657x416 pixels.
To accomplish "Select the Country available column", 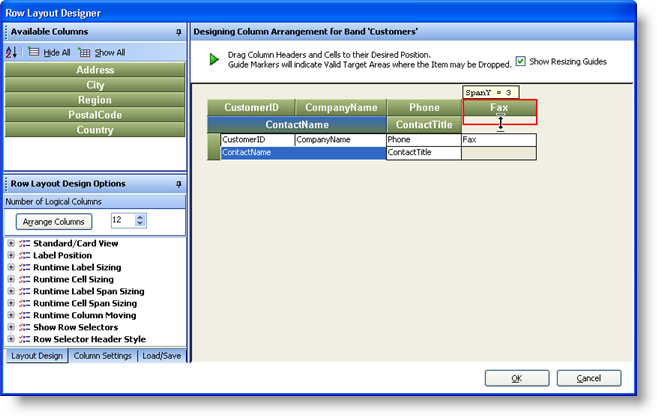I will (95, 130).
